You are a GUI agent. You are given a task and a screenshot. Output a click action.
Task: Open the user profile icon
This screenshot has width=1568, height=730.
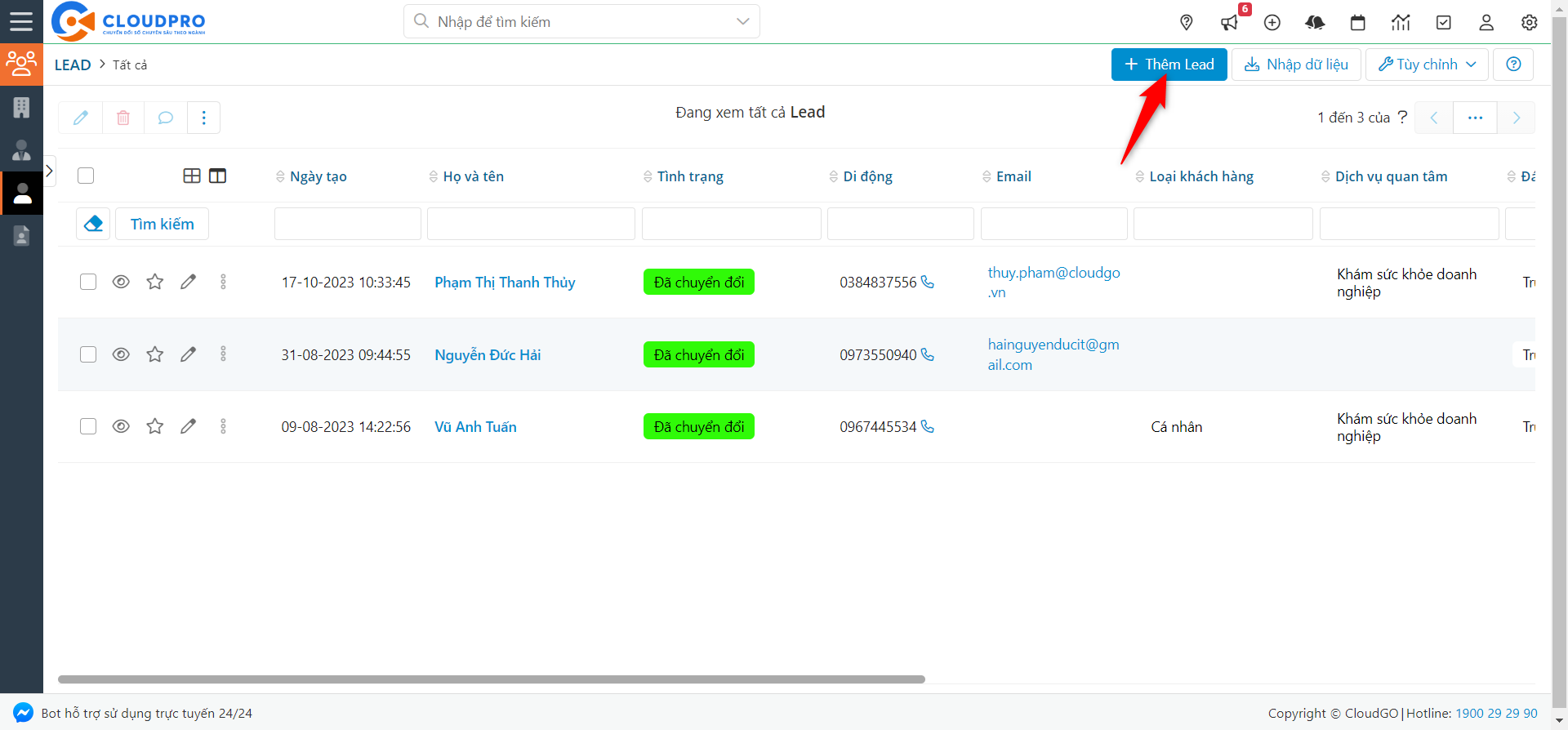point(1486,23)
